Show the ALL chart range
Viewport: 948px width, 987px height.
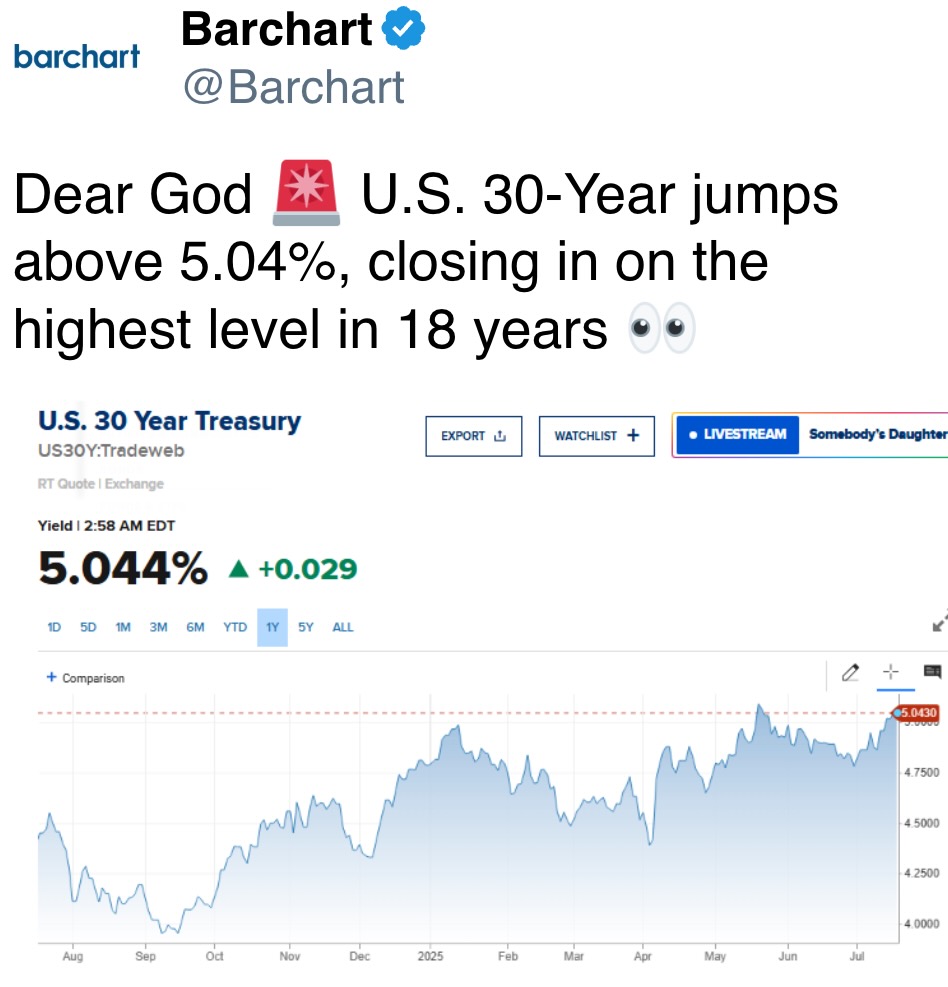(x=343, y=627)
